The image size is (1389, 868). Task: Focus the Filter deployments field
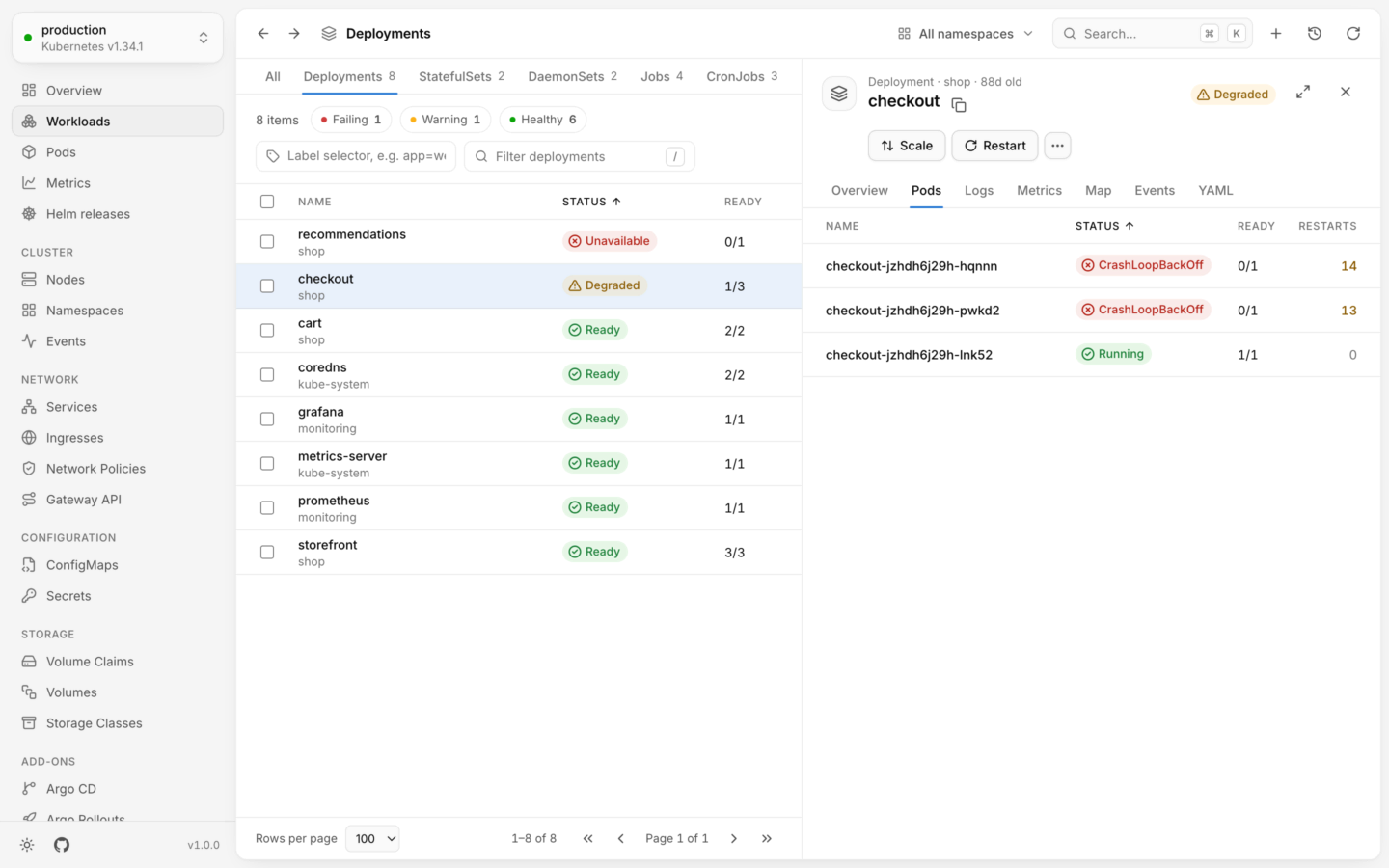pos(579,156)
